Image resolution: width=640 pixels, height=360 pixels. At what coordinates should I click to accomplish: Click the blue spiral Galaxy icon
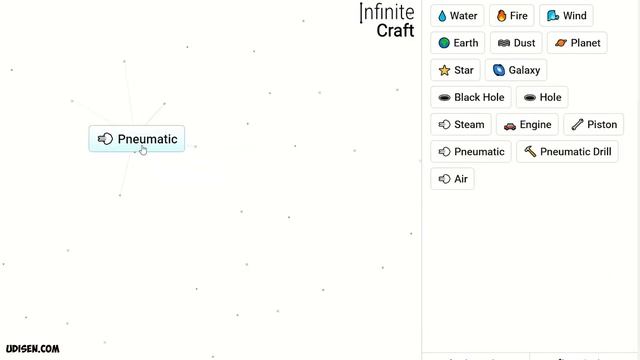click(x=499, y=70)
